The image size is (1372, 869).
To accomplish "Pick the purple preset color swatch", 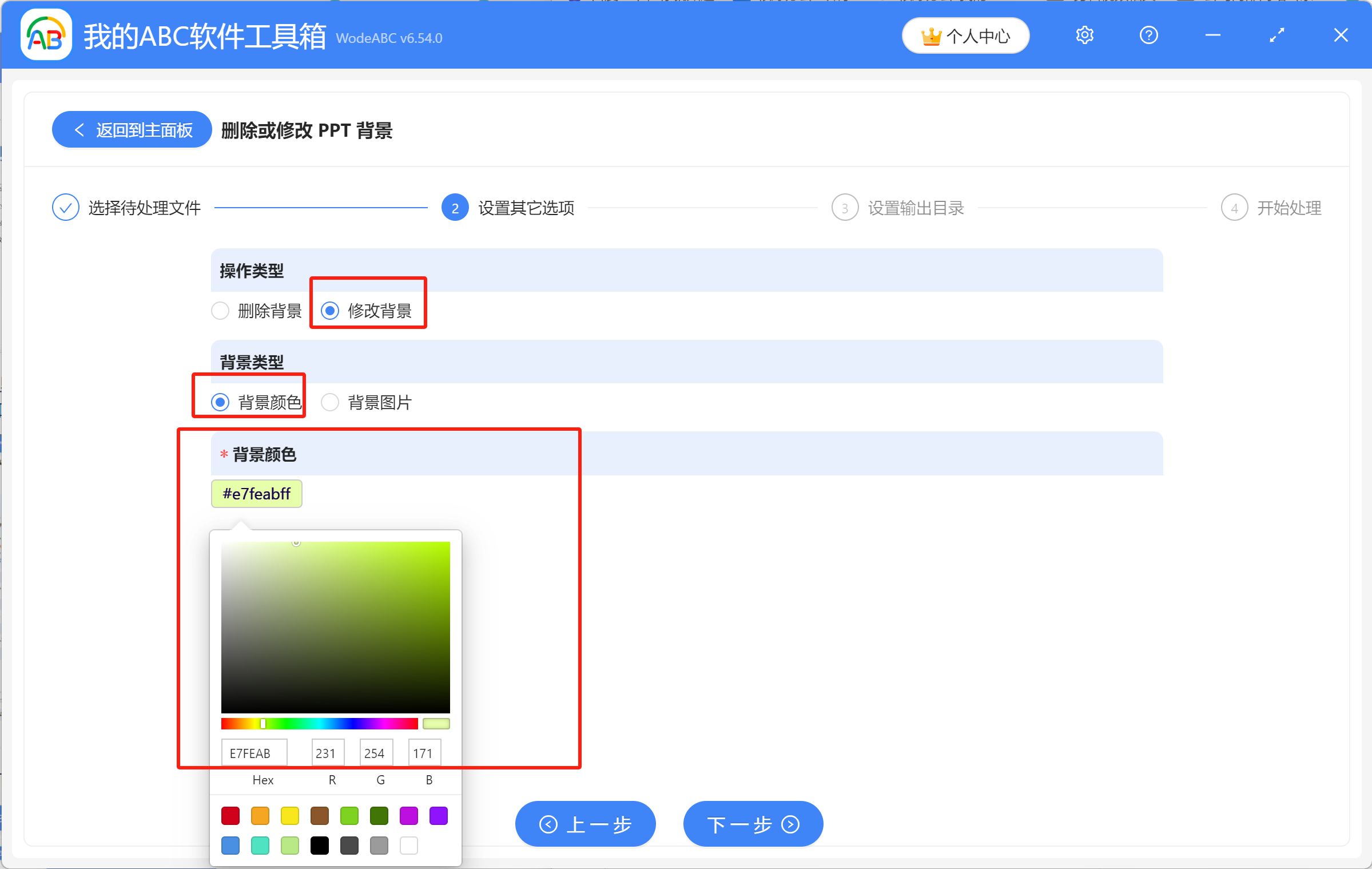I will point(439,816).
